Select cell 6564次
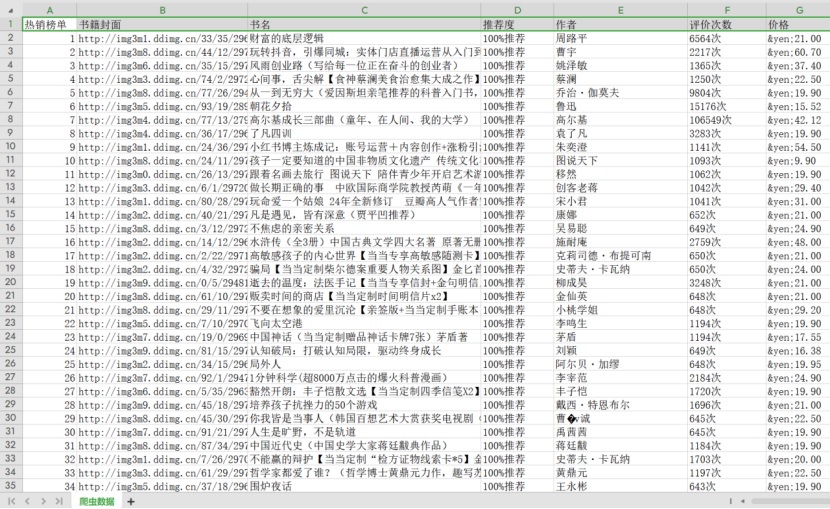Viewport: 830px width, 509px height. point(727,38)
